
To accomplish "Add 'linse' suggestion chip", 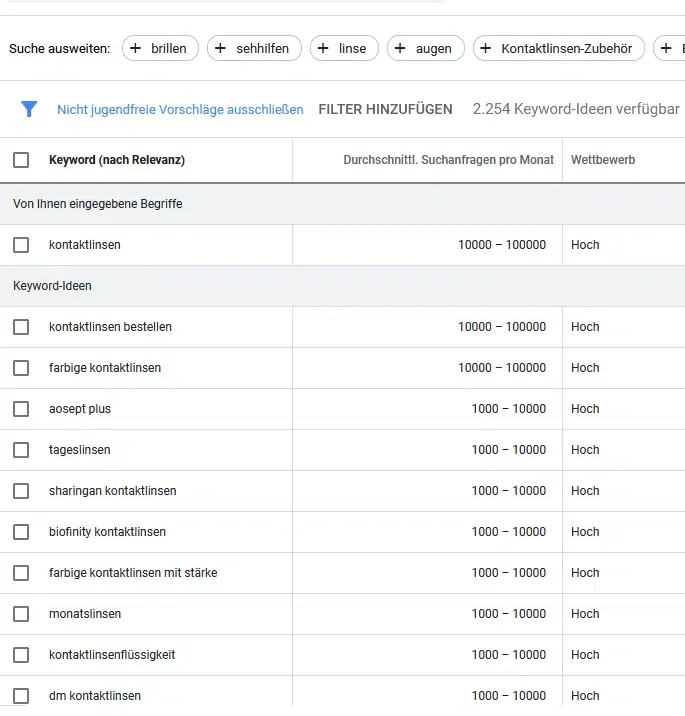I will point(344,48).
